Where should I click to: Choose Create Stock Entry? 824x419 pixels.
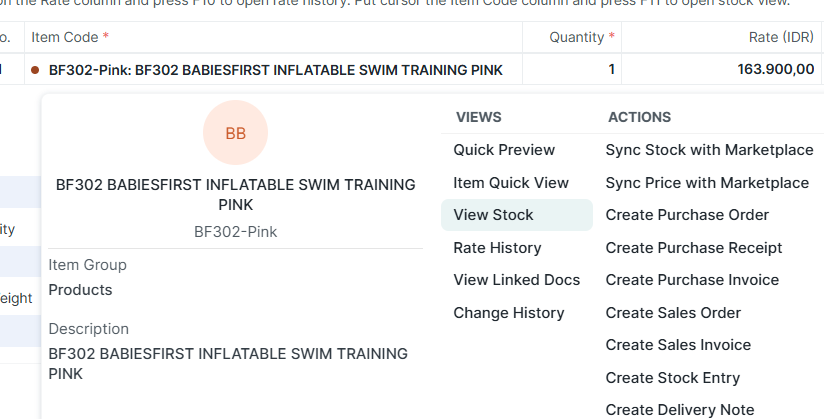[673, 378]
